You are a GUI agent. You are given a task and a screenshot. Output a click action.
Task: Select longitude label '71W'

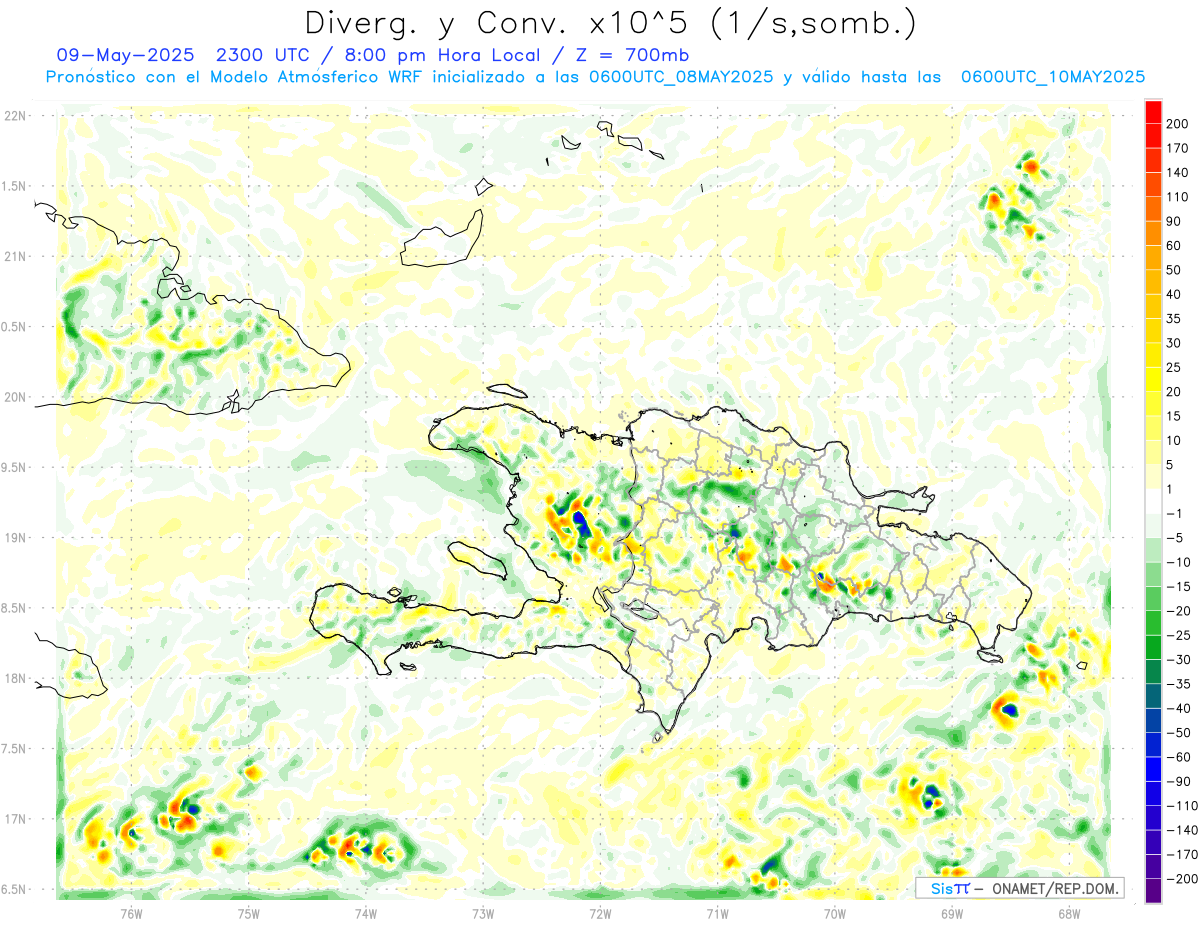[x=717, y=913]
